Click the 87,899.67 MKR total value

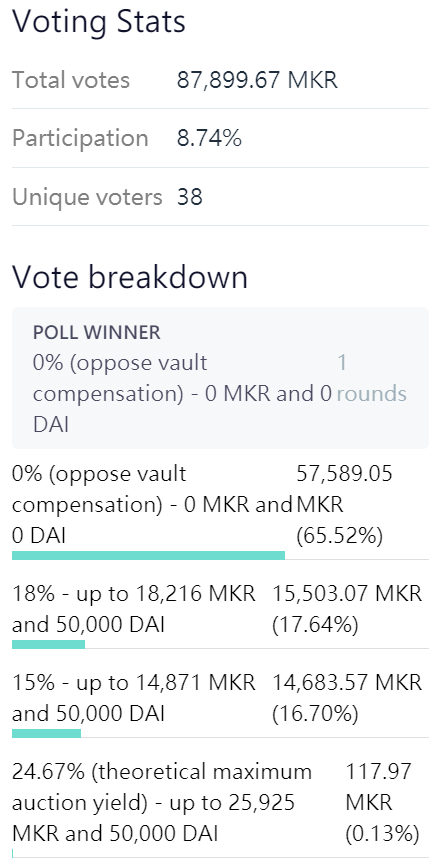[x=257, y=81]
